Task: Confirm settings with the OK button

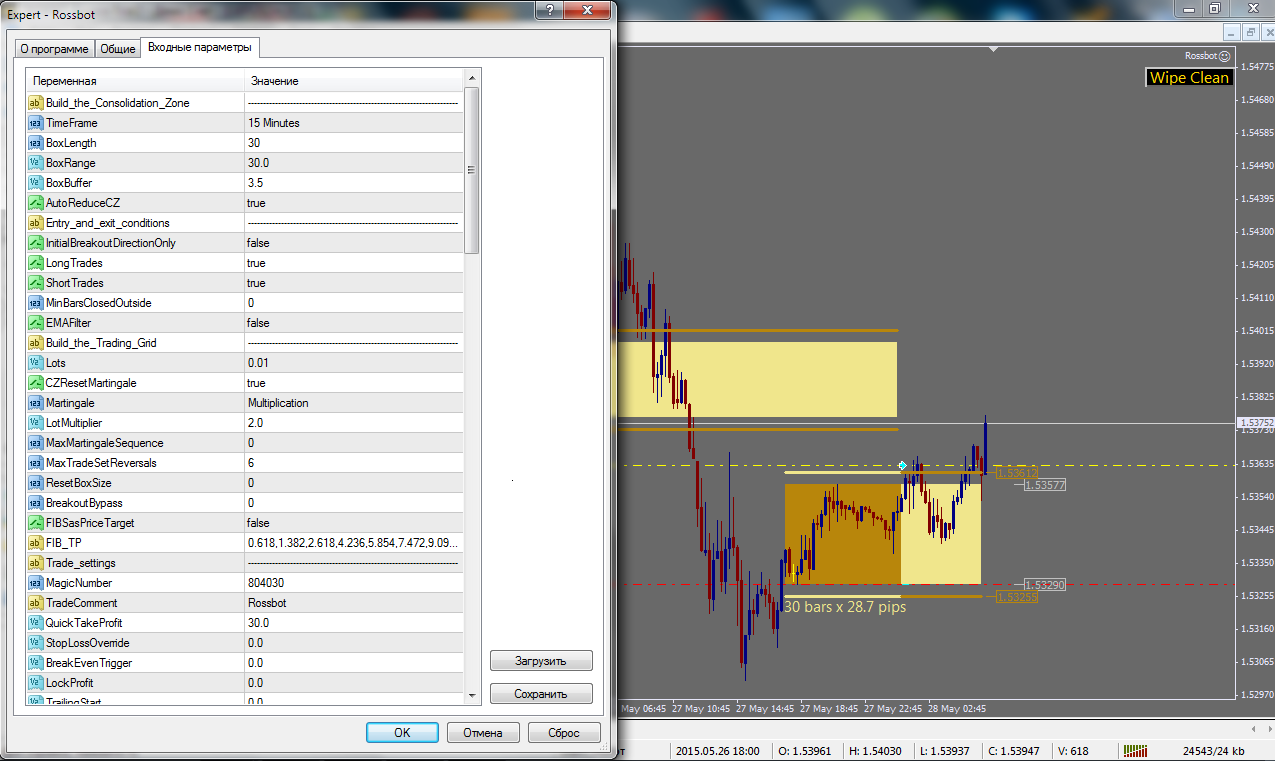Action: tap(402, 733)
